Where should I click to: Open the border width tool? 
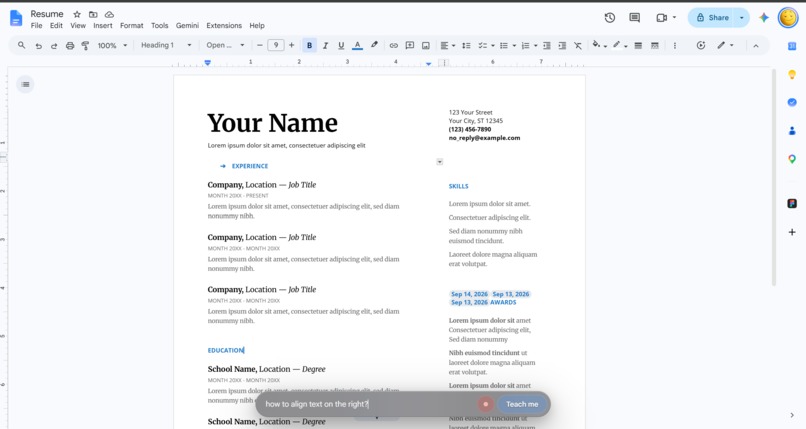click(638, 46)
